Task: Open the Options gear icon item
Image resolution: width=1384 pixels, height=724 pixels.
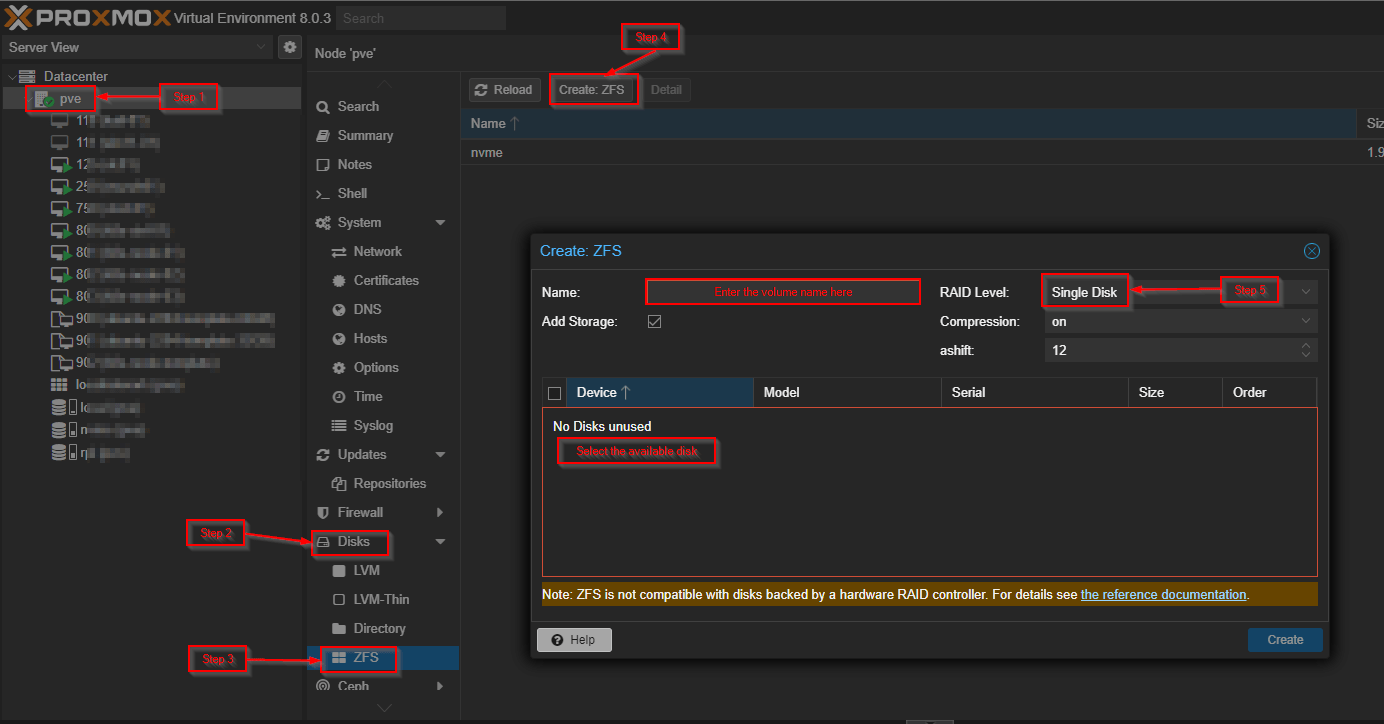Action: [x=365, y=367]
